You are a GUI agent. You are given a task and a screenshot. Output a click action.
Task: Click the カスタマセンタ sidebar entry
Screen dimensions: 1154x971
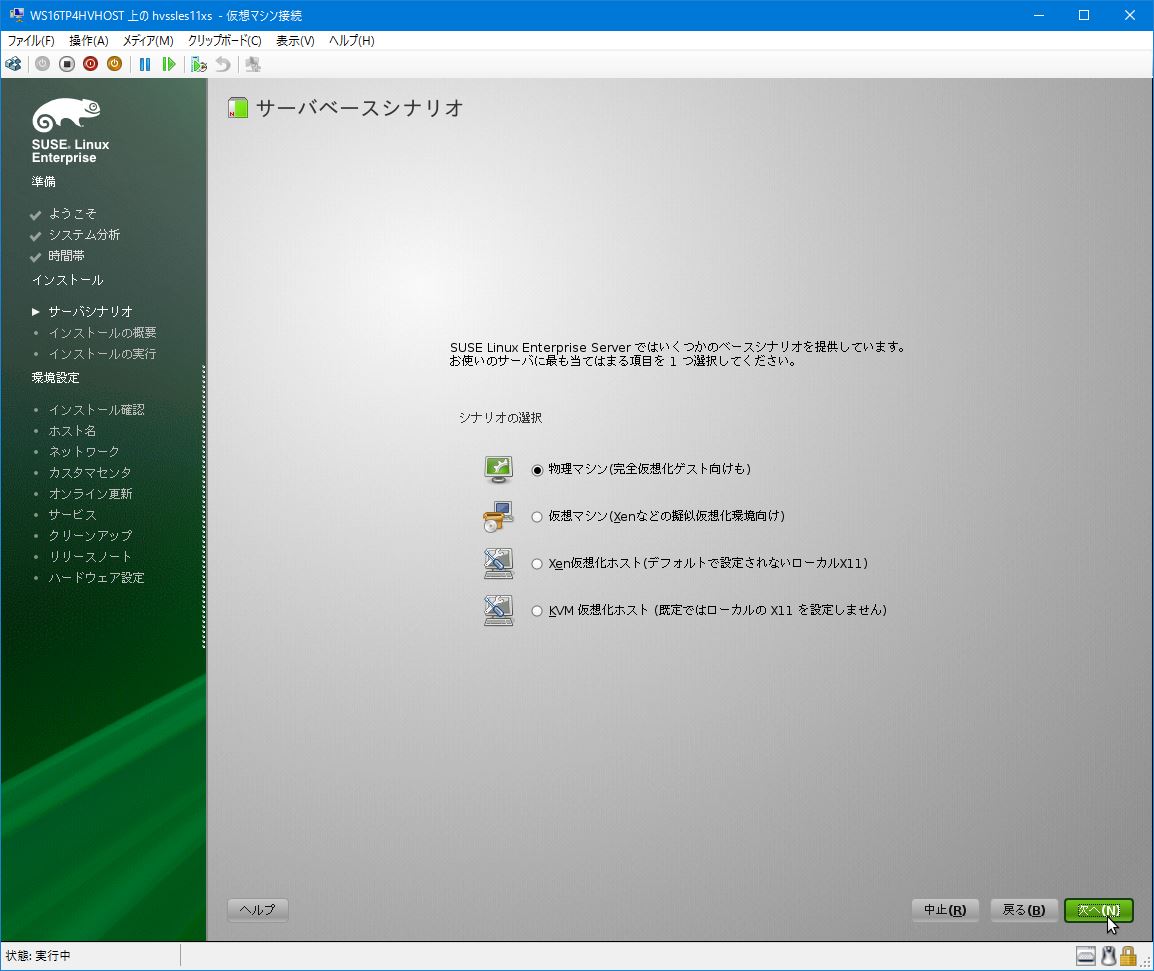pos(90,473)
